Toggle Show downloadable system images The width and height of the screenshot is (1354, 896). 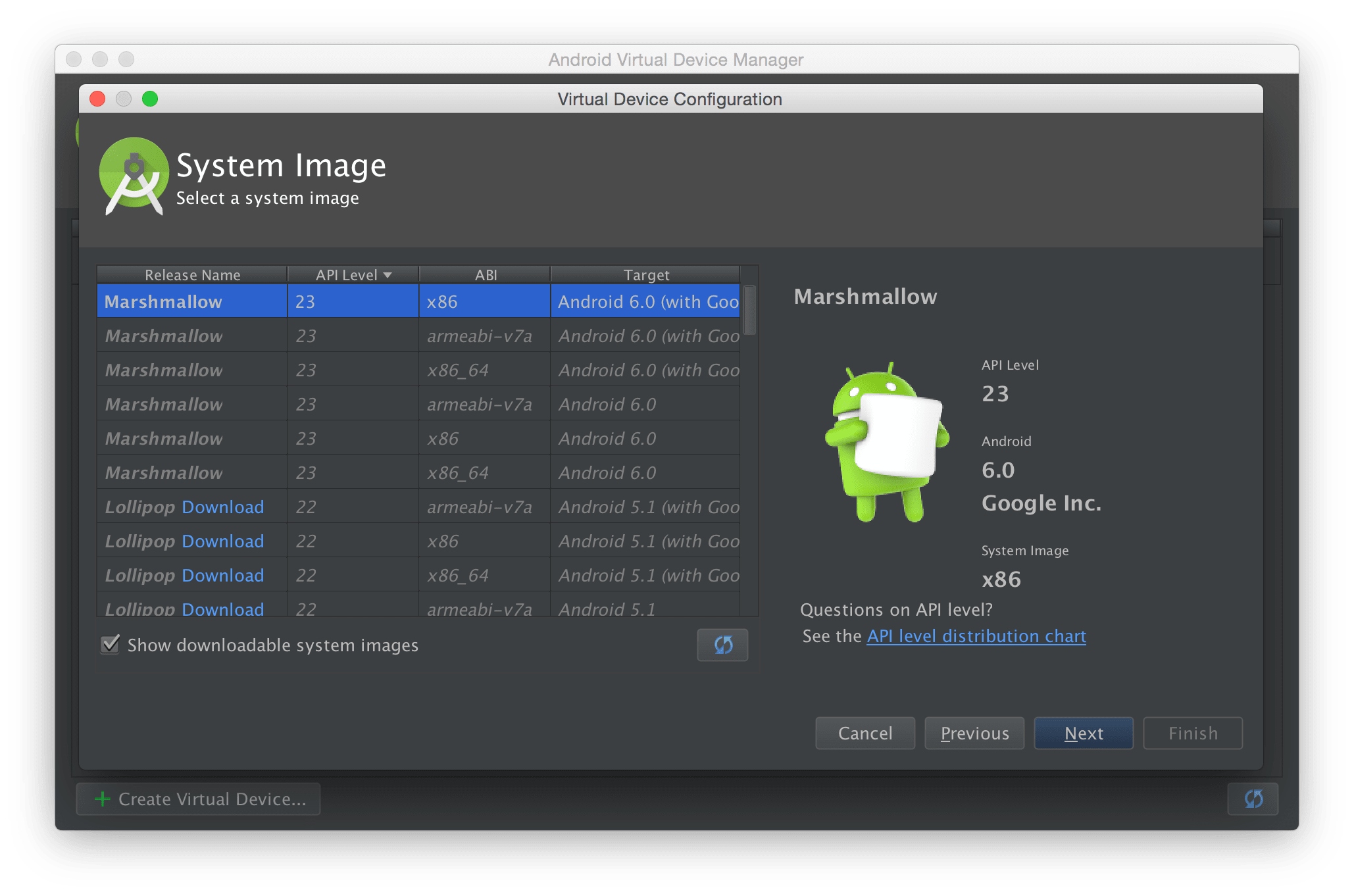[x=110, y=645]
